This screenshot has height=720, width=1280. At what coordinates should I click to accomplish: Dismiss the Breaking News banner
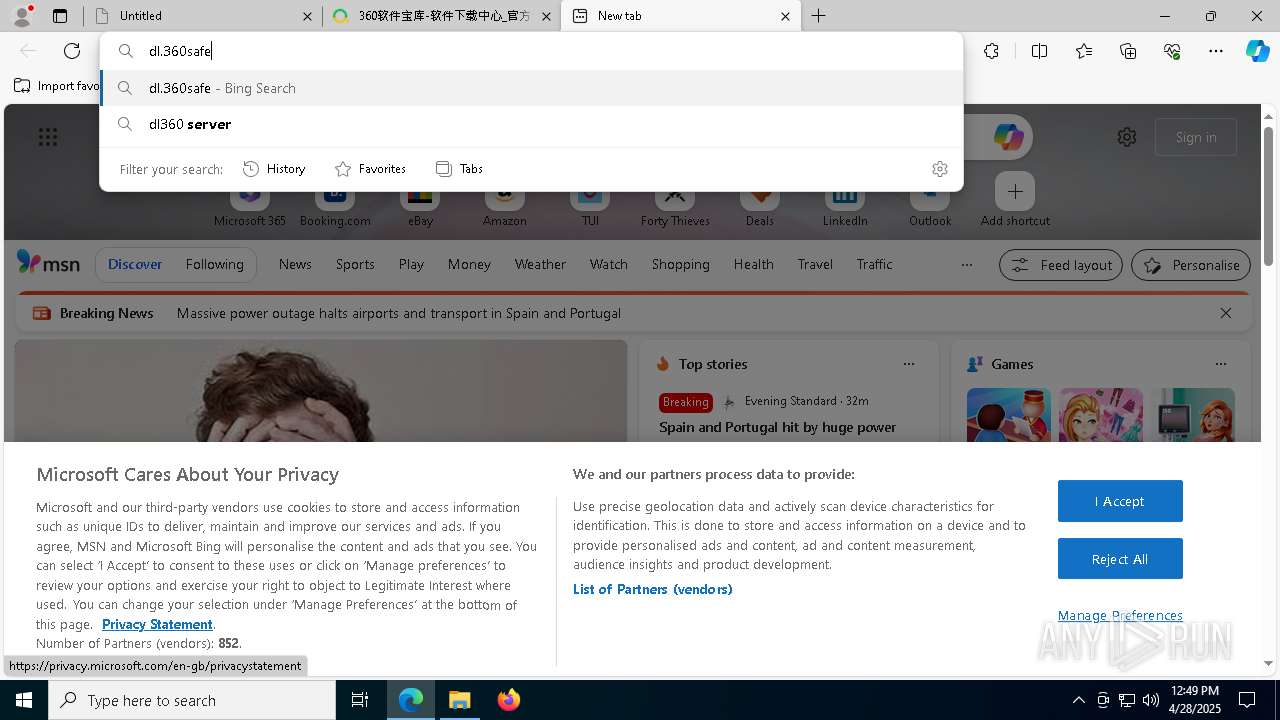coord(1226,313)
